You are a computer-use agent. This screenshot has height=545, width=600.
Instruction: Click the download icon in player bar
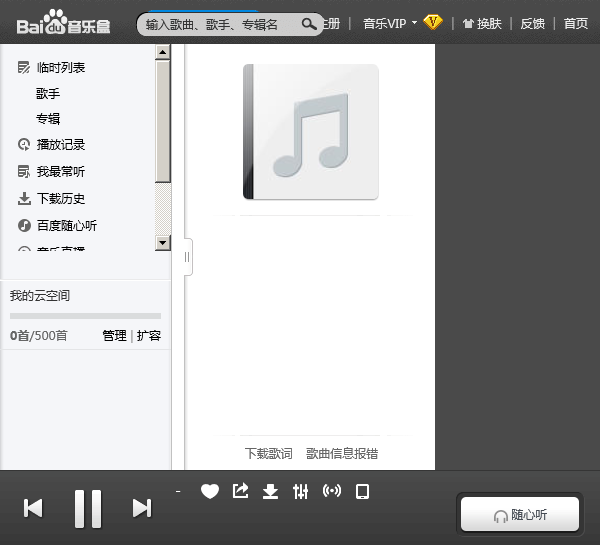coord(271,491)
